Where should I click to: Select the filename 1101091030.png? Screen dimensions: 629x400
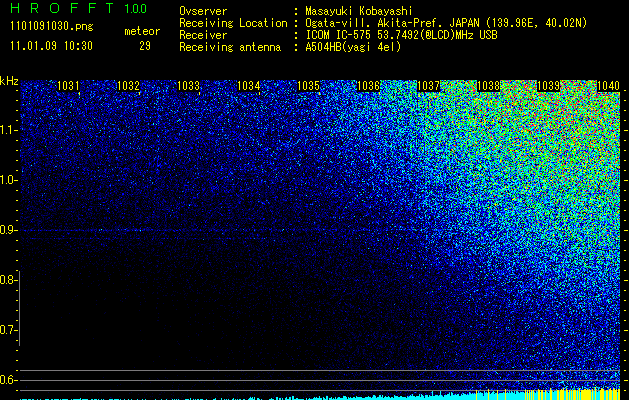pos(52,27)
